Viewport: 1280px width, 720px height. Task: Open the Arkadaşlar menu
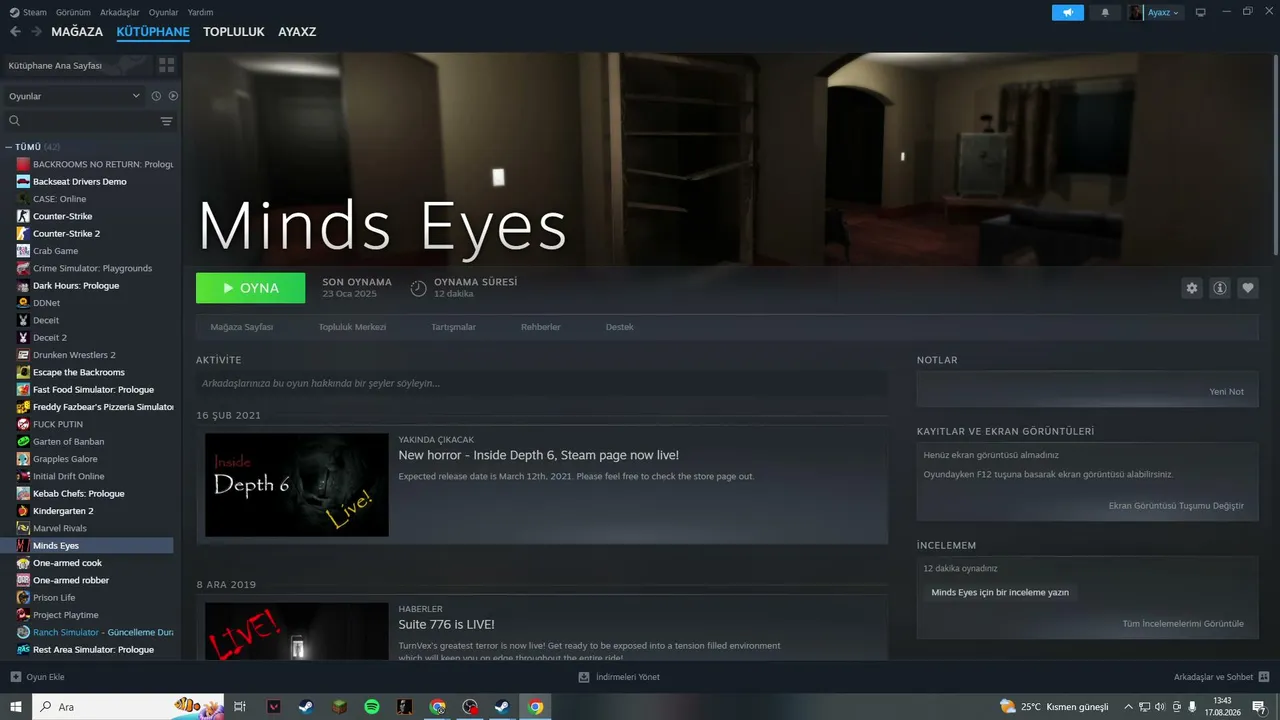pos(120,12)
